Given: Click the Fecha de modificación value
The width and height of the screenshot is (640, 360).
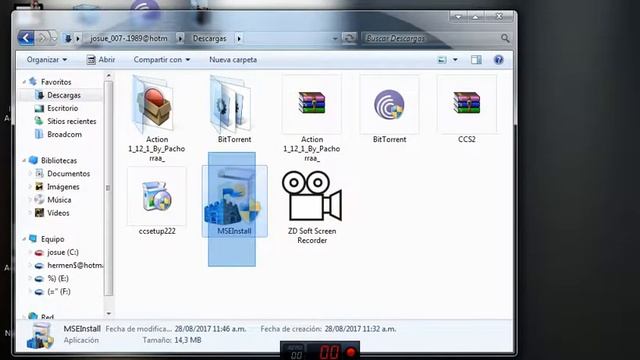Looking at the screenshot, I should tap(210, 329).
